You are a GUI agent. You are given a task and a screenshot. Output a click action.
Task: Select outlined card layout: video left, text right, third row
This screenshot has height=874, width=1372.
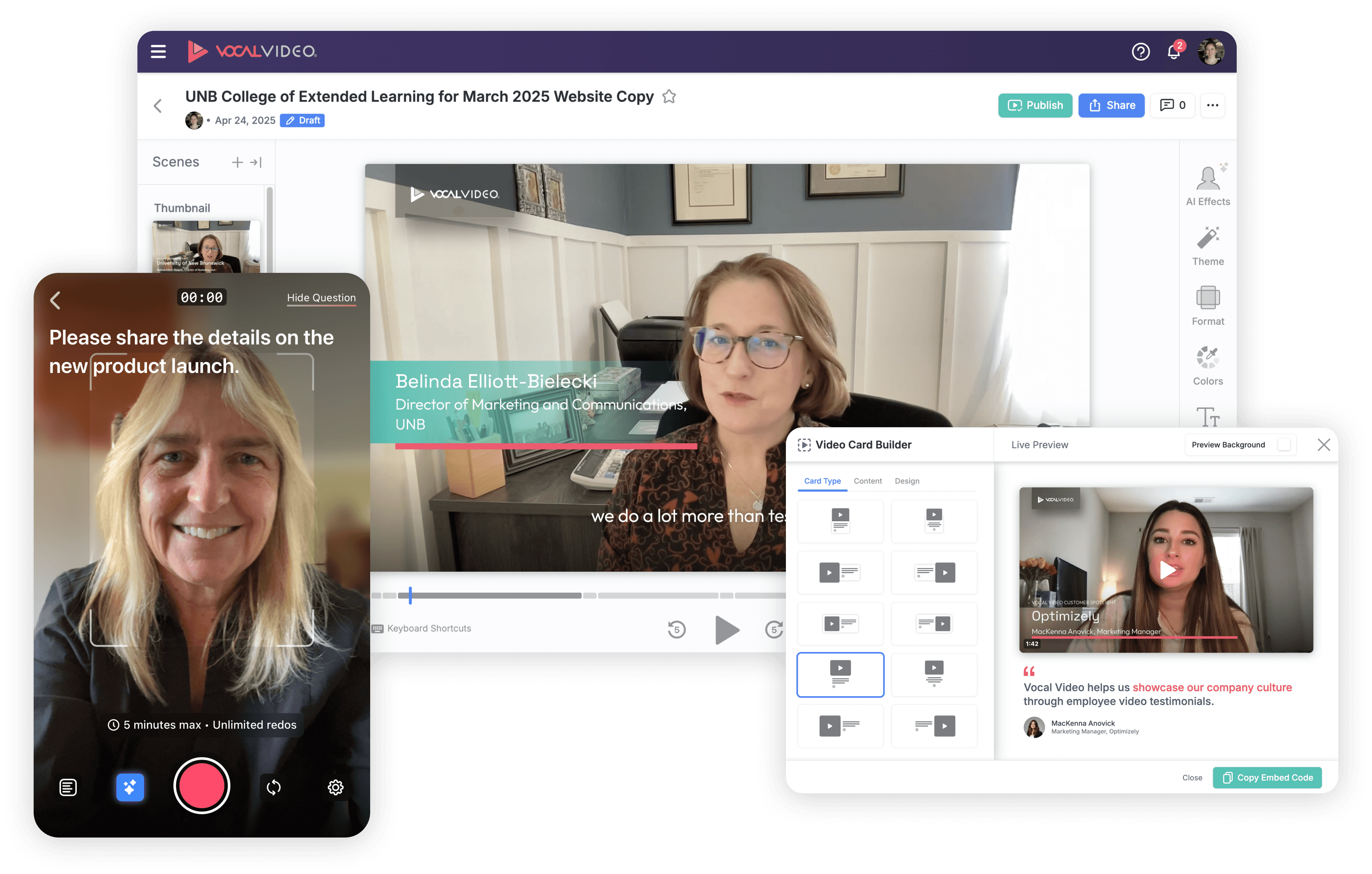click(x=840, y=623)
